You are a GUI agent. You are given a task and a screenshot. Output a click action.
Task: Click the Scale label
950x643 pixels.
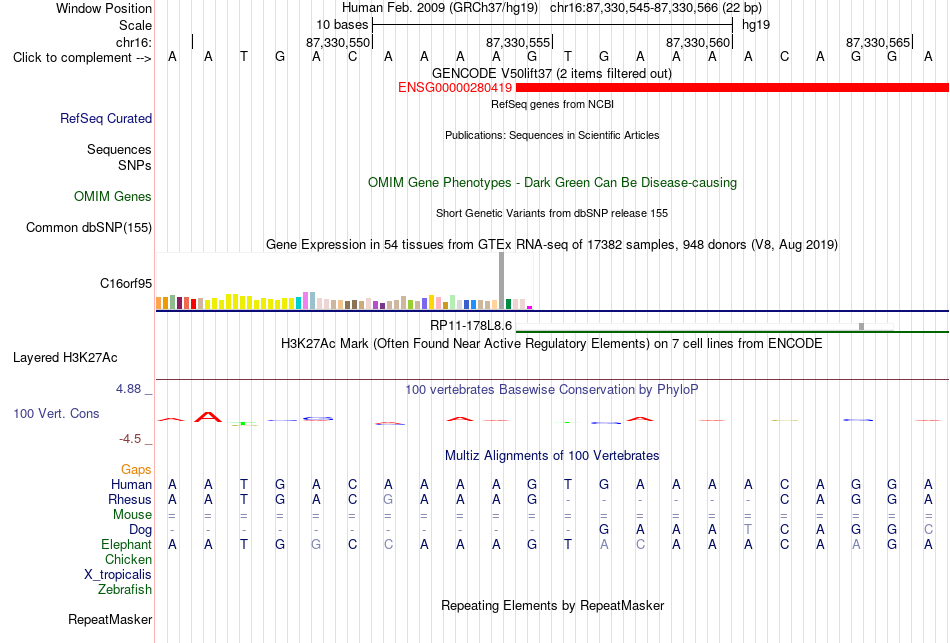(135, 25)
